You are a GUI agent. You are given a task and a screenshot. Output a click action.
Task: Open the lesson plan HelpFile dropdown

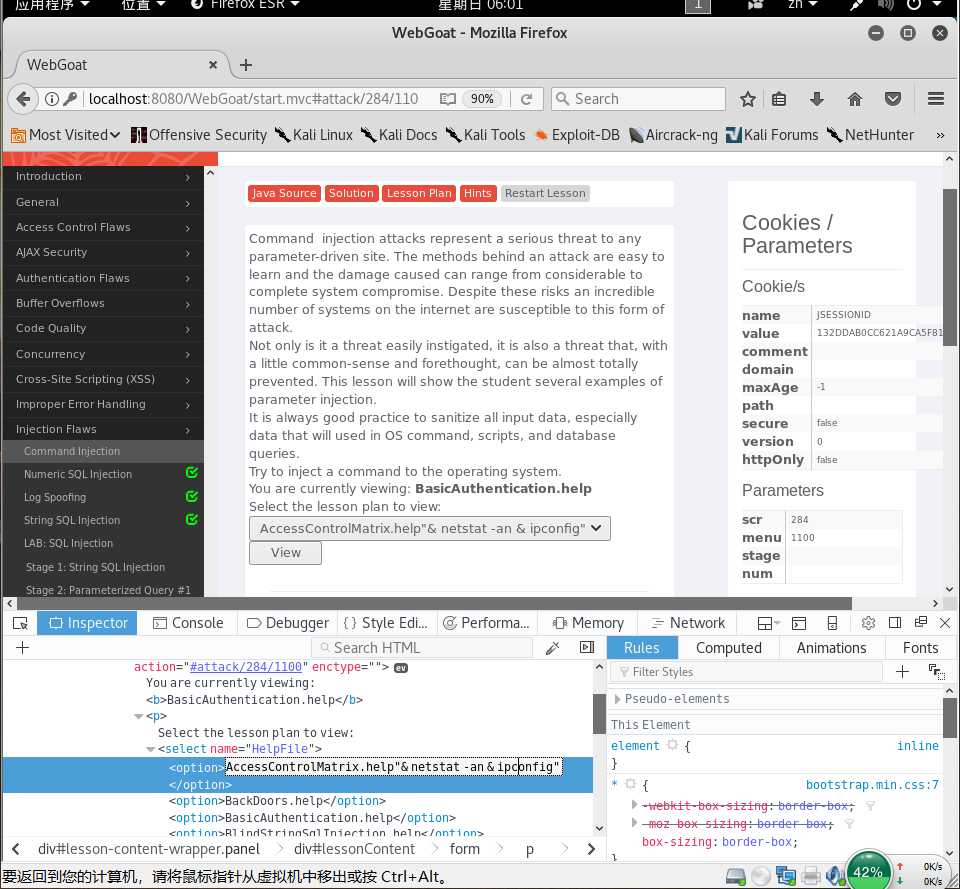pos(430,528)
